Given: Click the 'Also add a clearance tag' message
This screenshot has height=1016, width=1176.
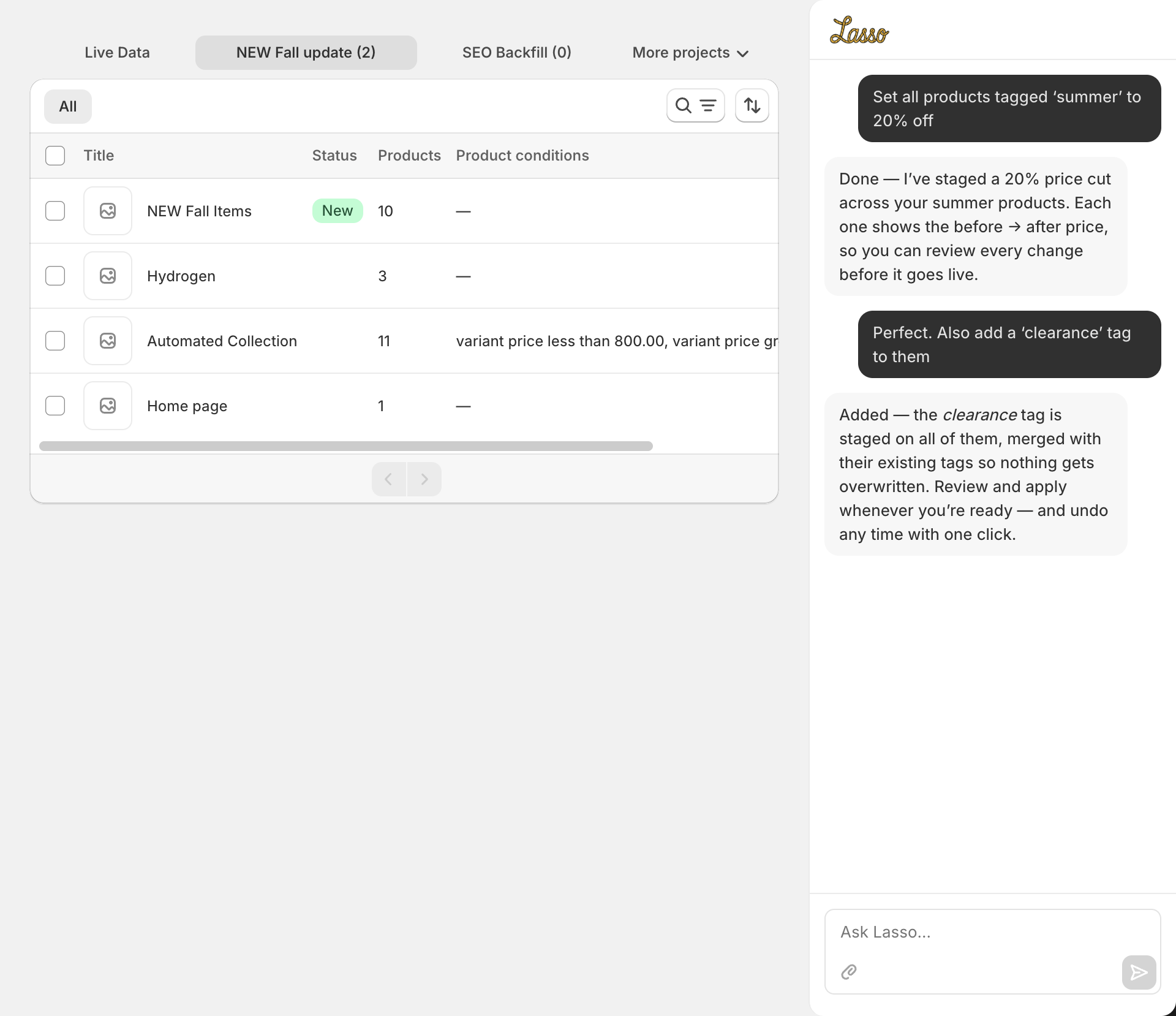Looking at the screenshot, I should pyautogui.click(x=1009, y=344).
